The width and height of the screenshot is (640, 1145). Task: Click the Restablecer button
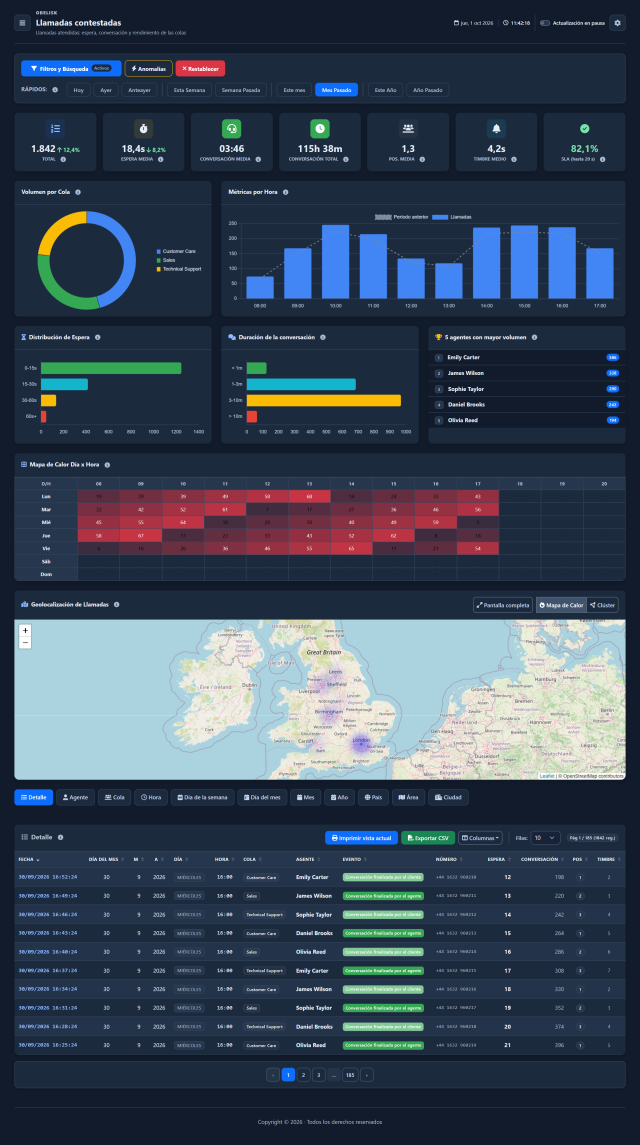pyautogui.click(x=200, y=68)
